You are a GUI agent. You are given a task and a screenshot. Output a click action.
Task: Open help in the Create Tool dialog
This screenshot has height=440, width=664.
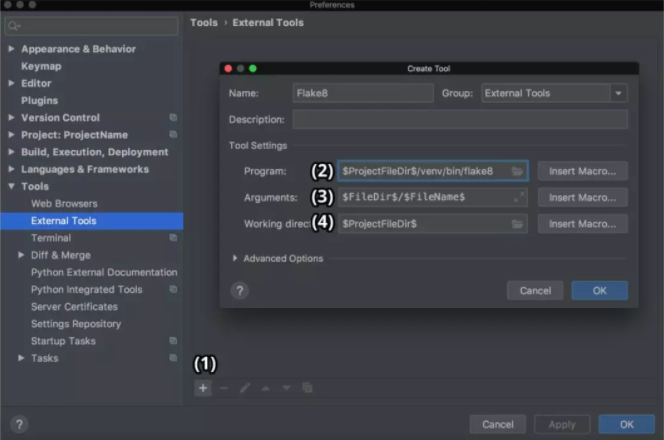click(x=240, y=291)
